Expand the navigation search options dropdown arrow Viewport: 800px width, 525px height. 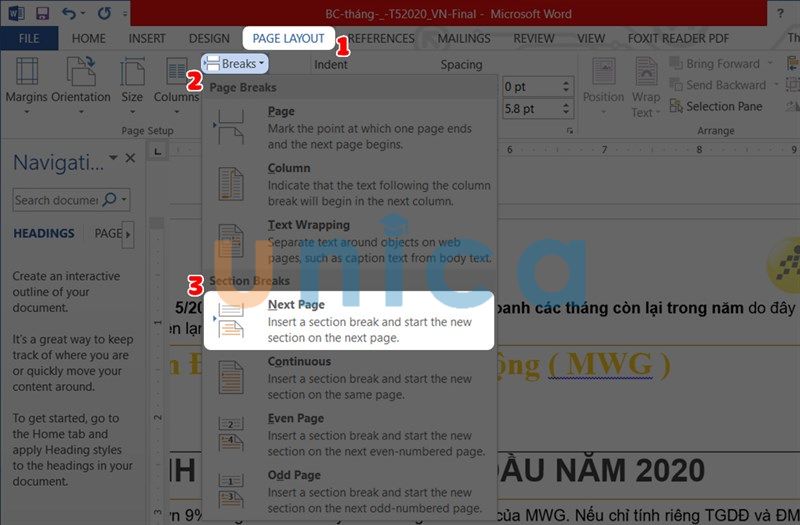(x=125, y=199)
